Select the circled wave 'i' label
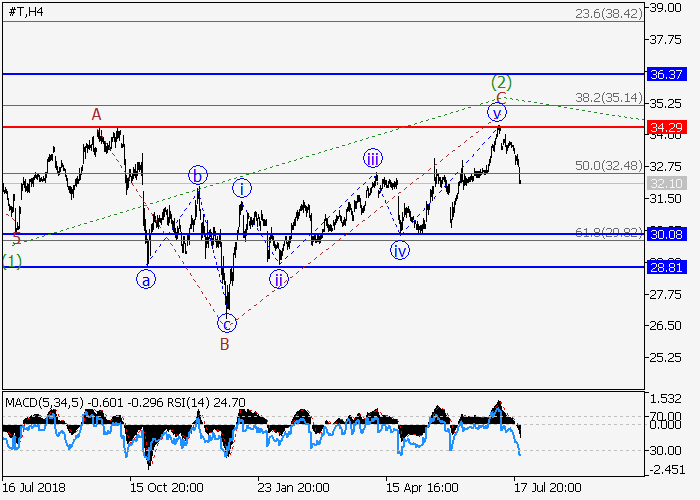700x500 pixels. (242, 187)
